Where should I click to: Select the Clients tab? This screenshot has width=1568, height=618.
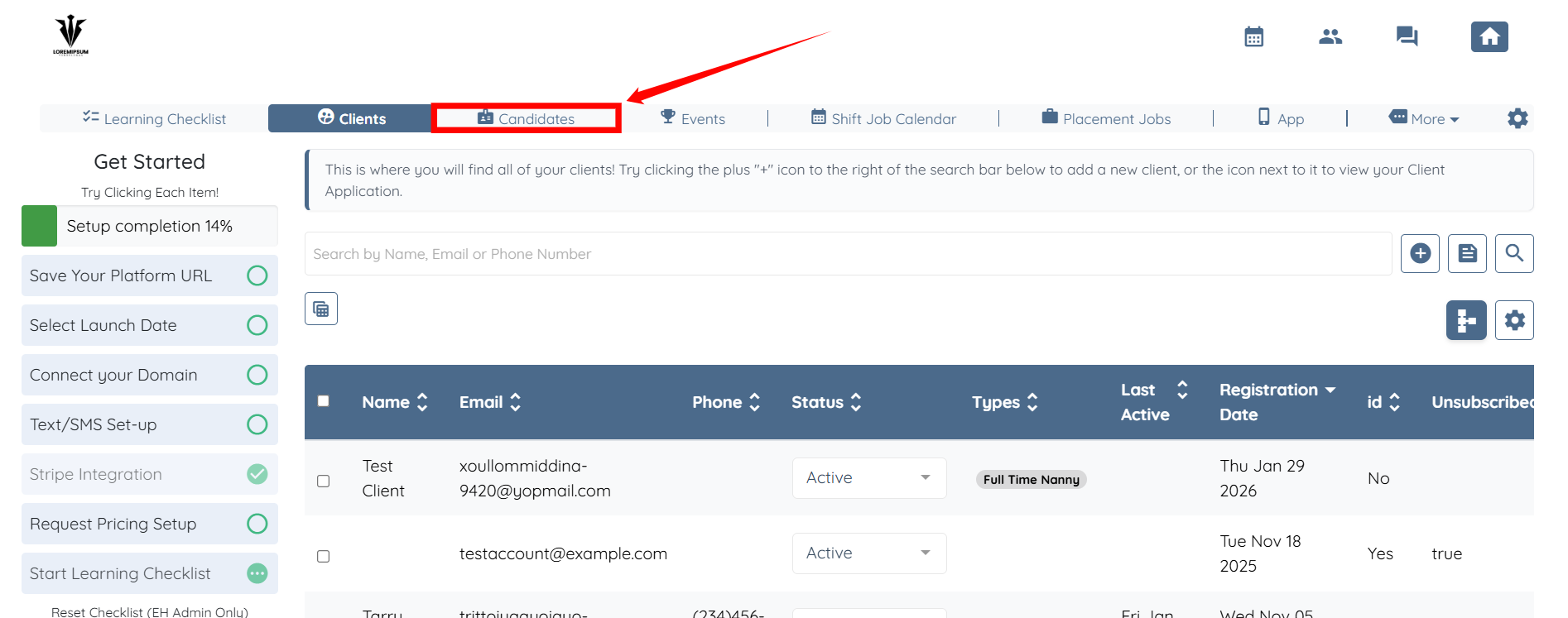pos(350,118)
